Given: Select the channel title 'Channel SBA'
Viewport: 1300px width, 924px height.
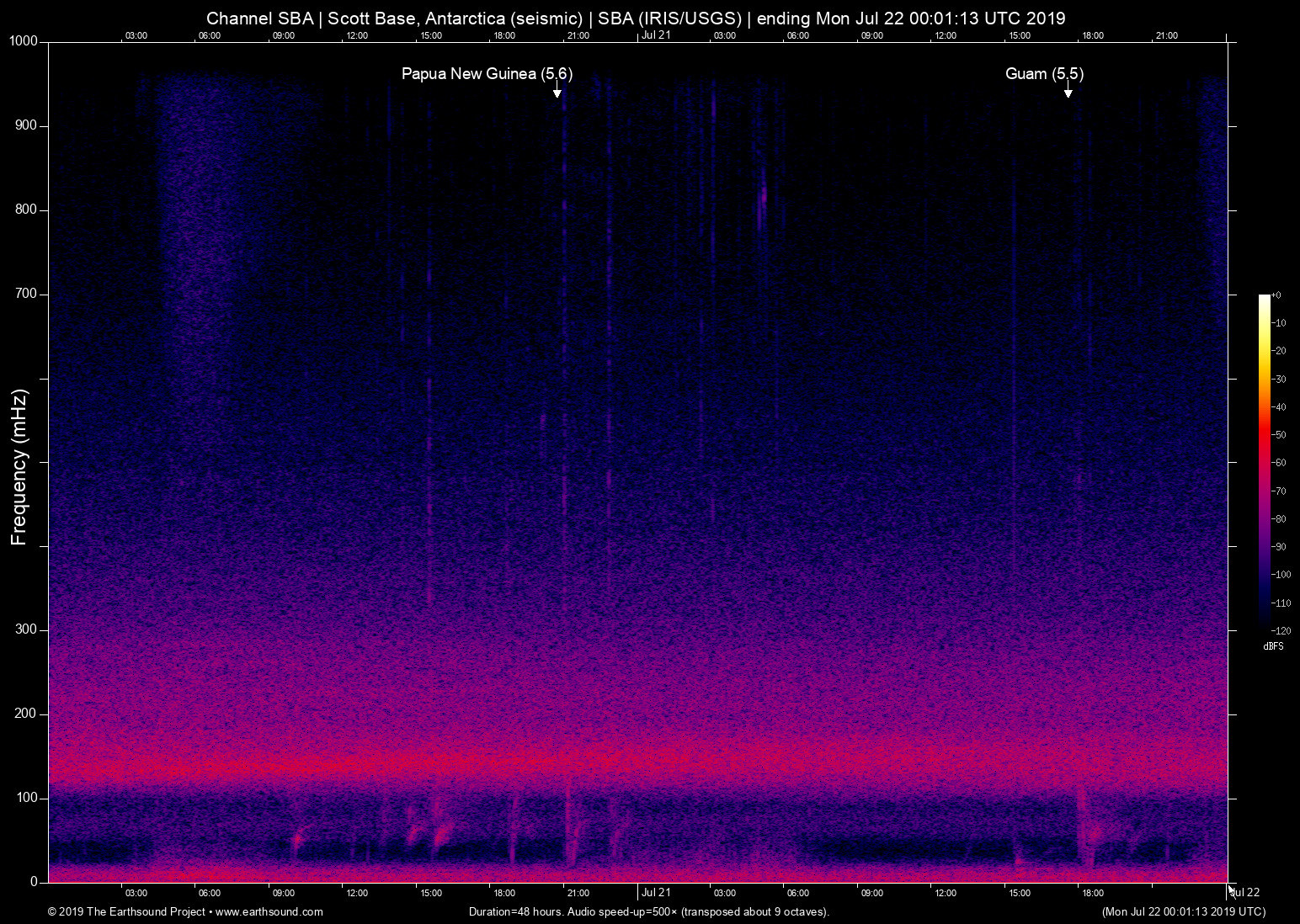Looking at the screenshot, I should click(x=259, y=18).
